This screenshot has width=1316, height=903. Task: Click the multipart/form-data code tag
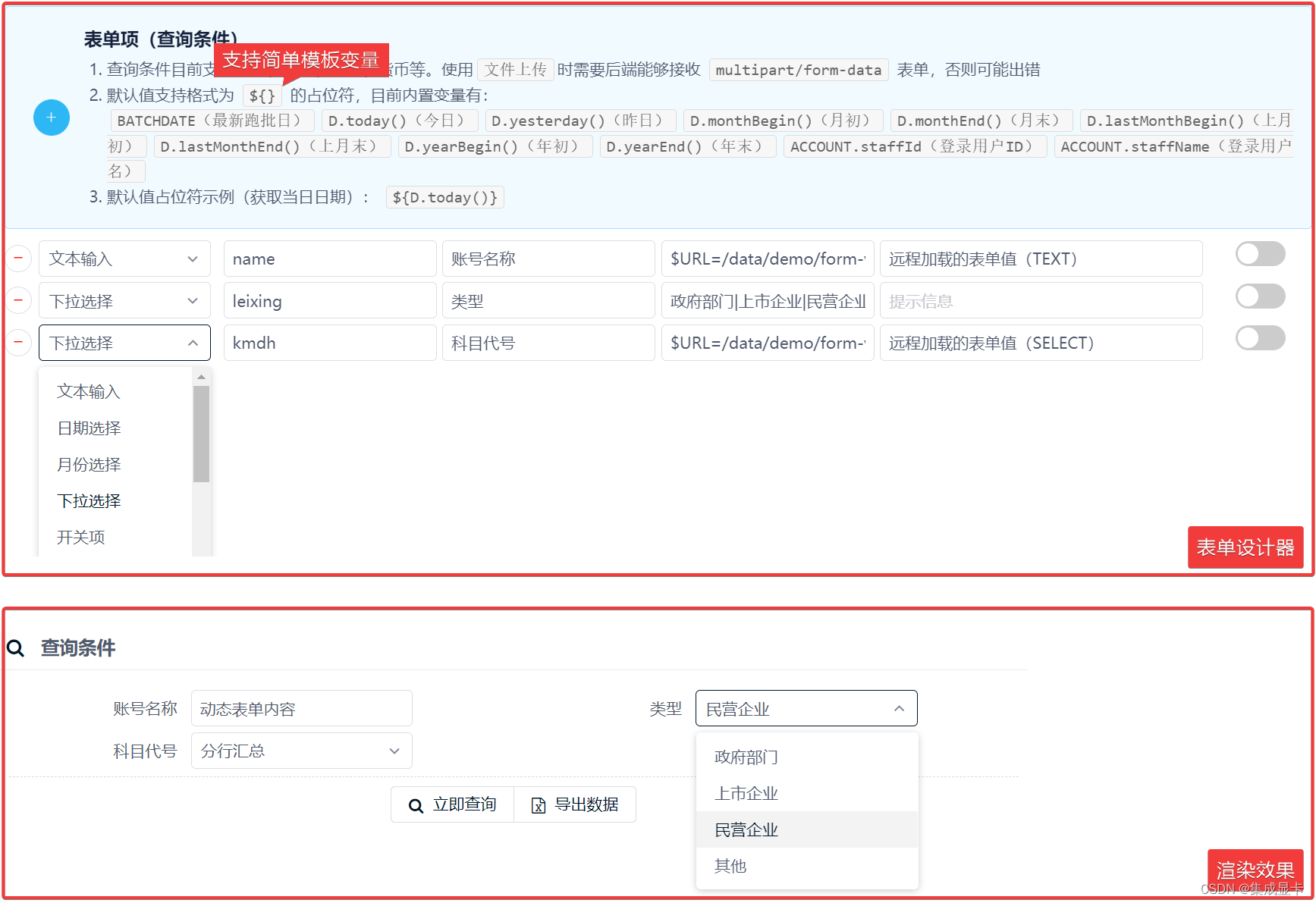pos(799,70)
